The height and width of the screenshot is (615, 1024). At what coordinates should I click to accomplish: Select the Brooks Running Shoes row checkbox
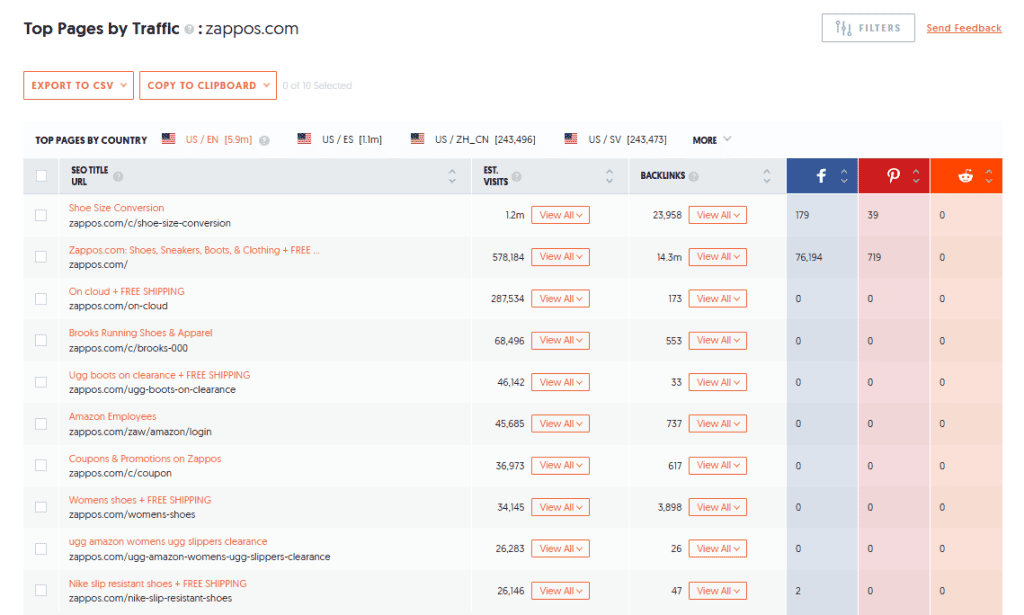point(41,340)
